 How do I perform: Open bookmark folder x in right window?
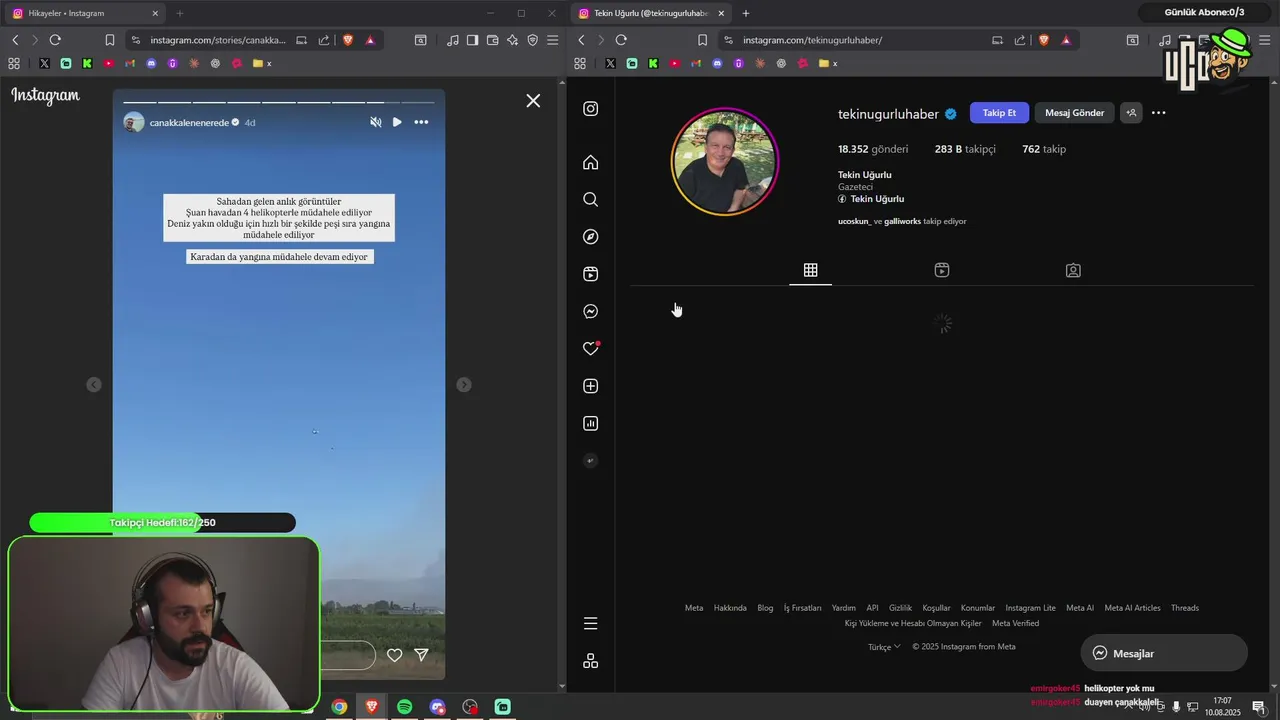(828, 63)
